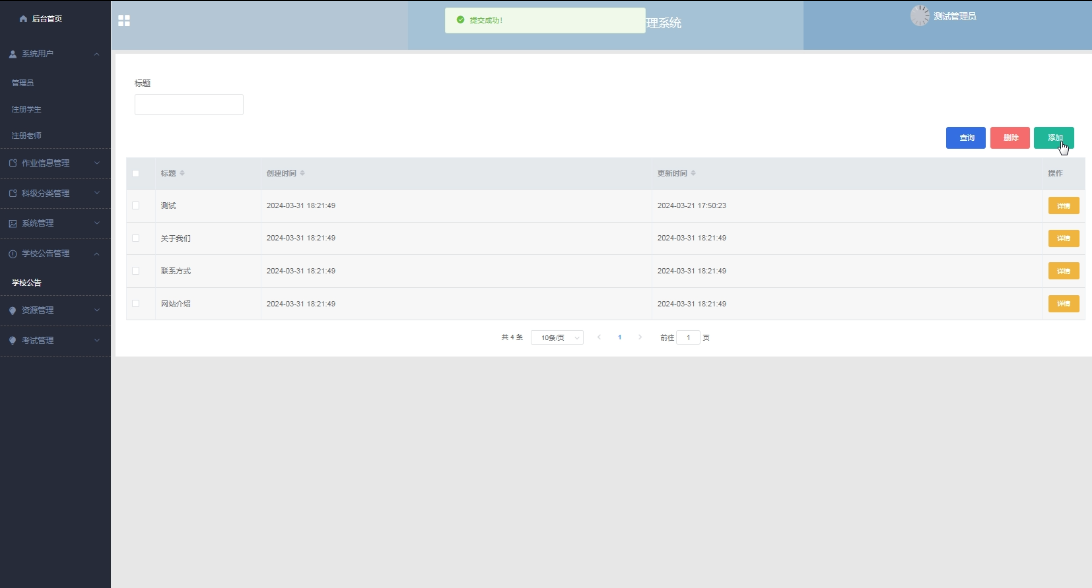Screen dimensions: 1092x588
Task: Click the 系统管理 menu icon
Action: coord(13,224)
